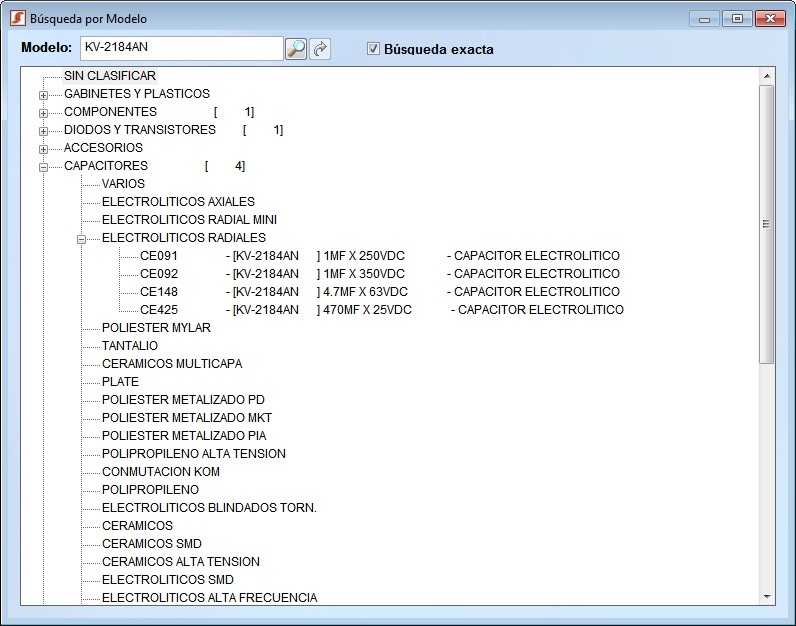Select CONMUTACION KOM item
The image size is (796, 626).
(161, 472)
